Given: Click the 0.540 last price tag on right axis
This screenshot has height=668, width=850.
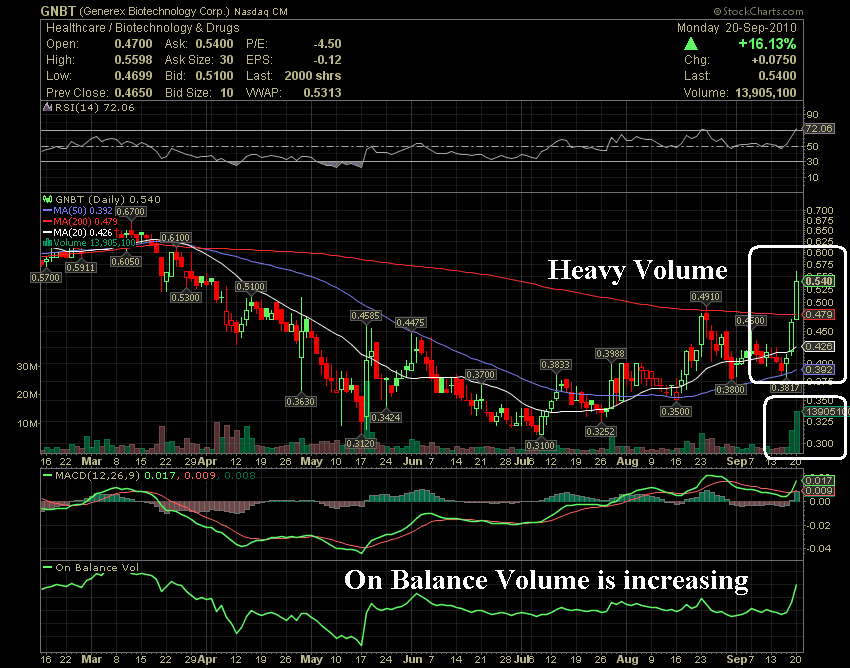Looking at the screenshot, I should pyautogui.click(x=819, y=281).
